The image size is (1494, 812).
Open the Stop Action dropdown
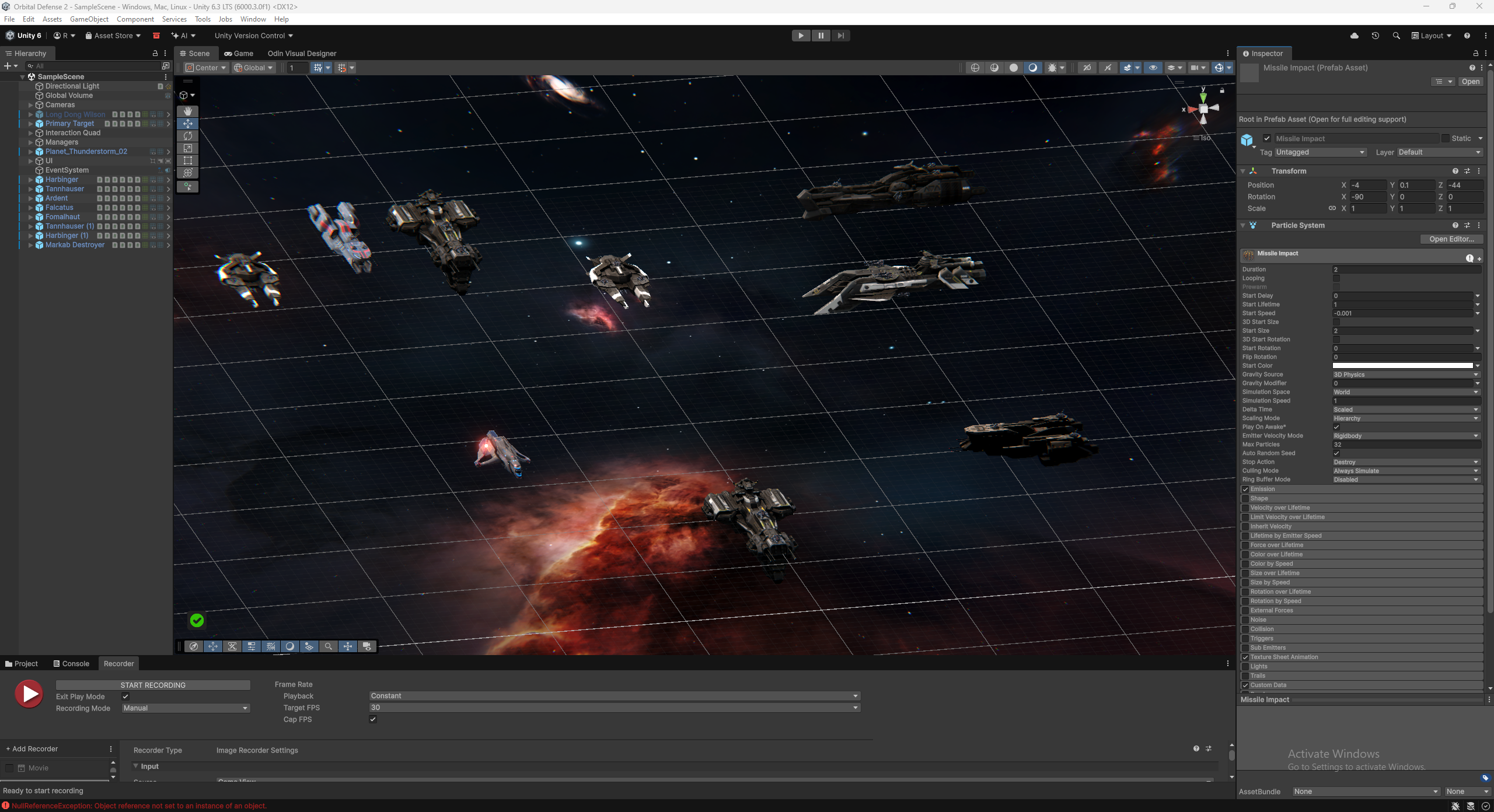(x=1405, y=462)
